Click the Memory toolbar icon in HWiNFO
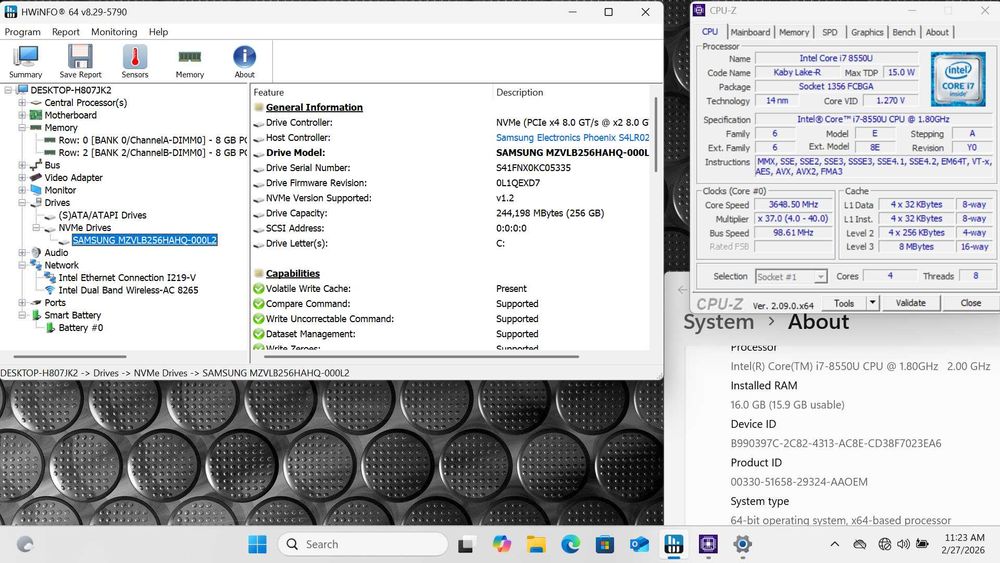 [189, 62]
